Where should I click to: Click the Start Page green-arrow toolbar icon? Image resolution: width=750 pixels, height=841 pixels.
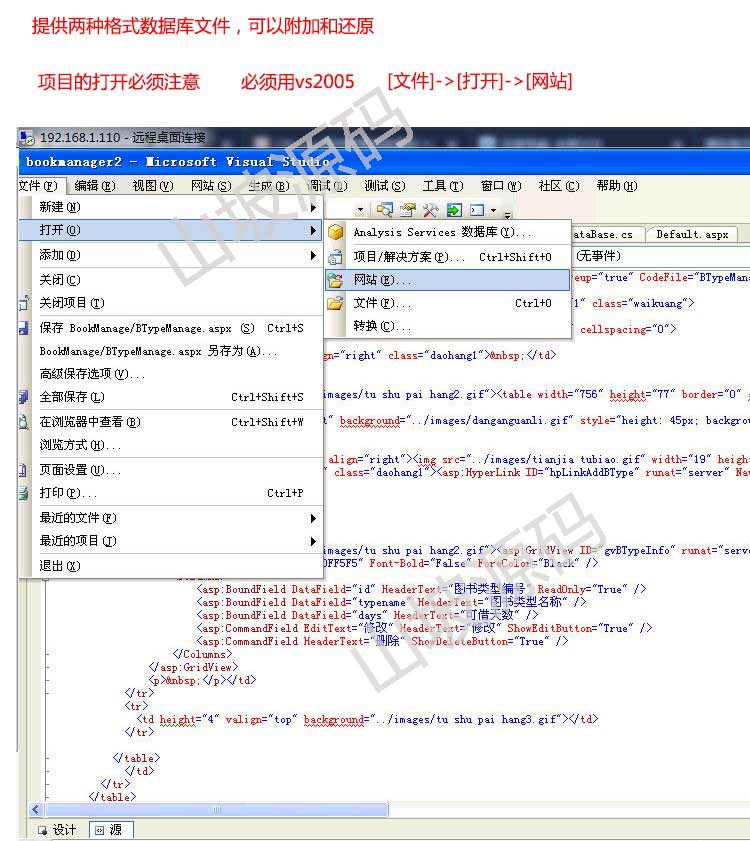click(454, 209)
